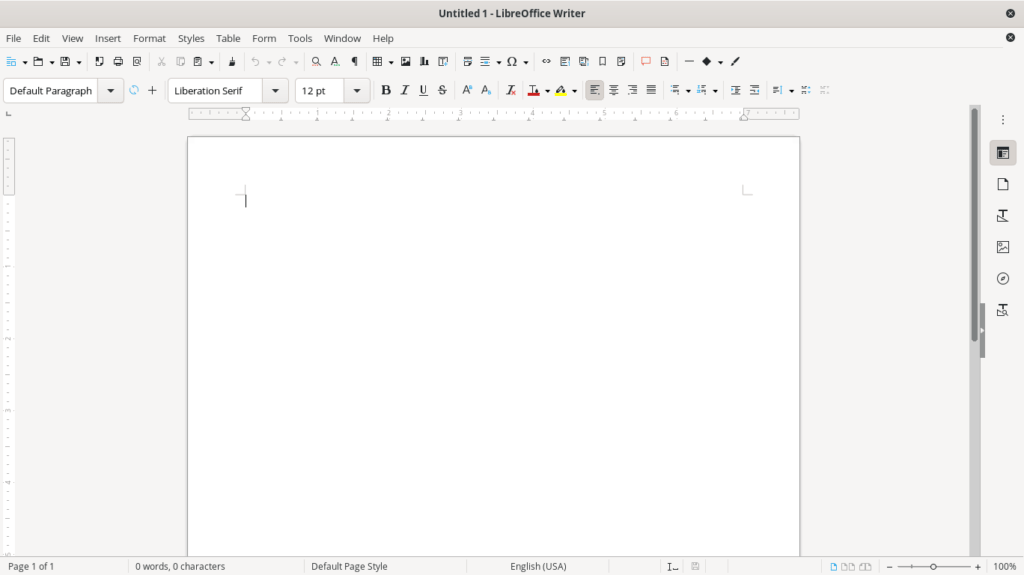This screenshot has height=575, width=1024.
Task: Insert an image using the toolbar icon
Action: coord(405,62)
